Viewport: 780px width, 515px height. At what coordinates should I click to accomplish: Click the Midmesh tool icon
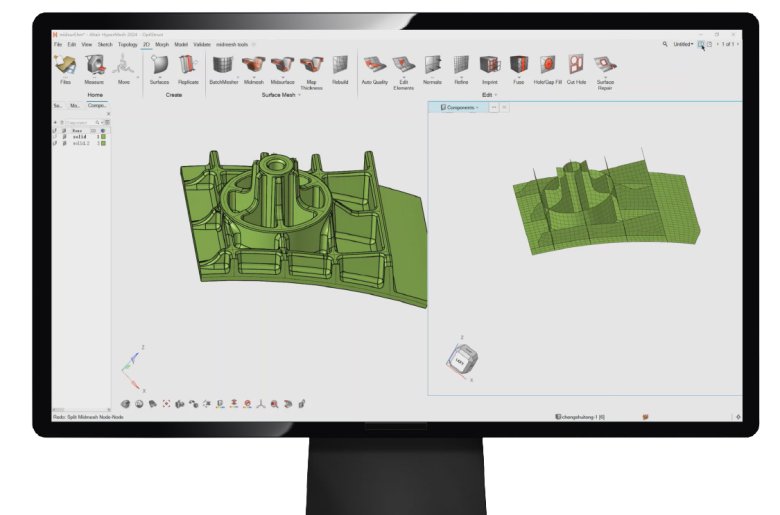pyautogui.click(x=253, y=66)
